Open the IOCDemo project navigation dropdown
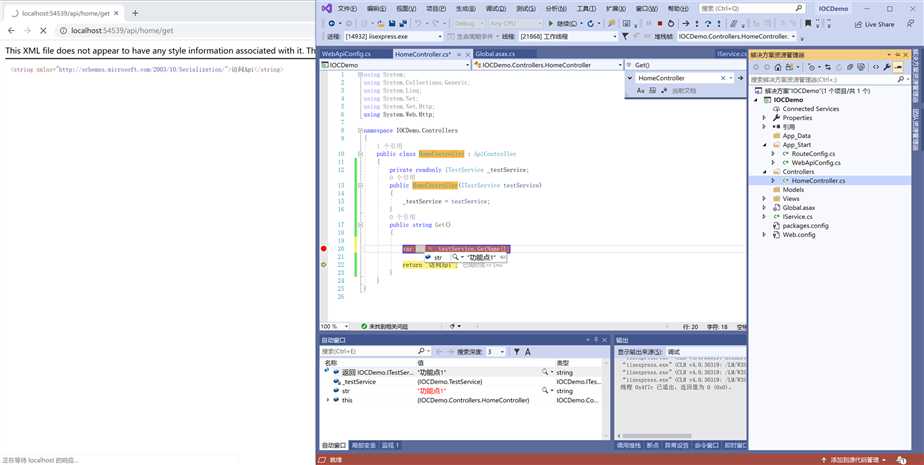 pyautogui.click(x=395, y=65)
